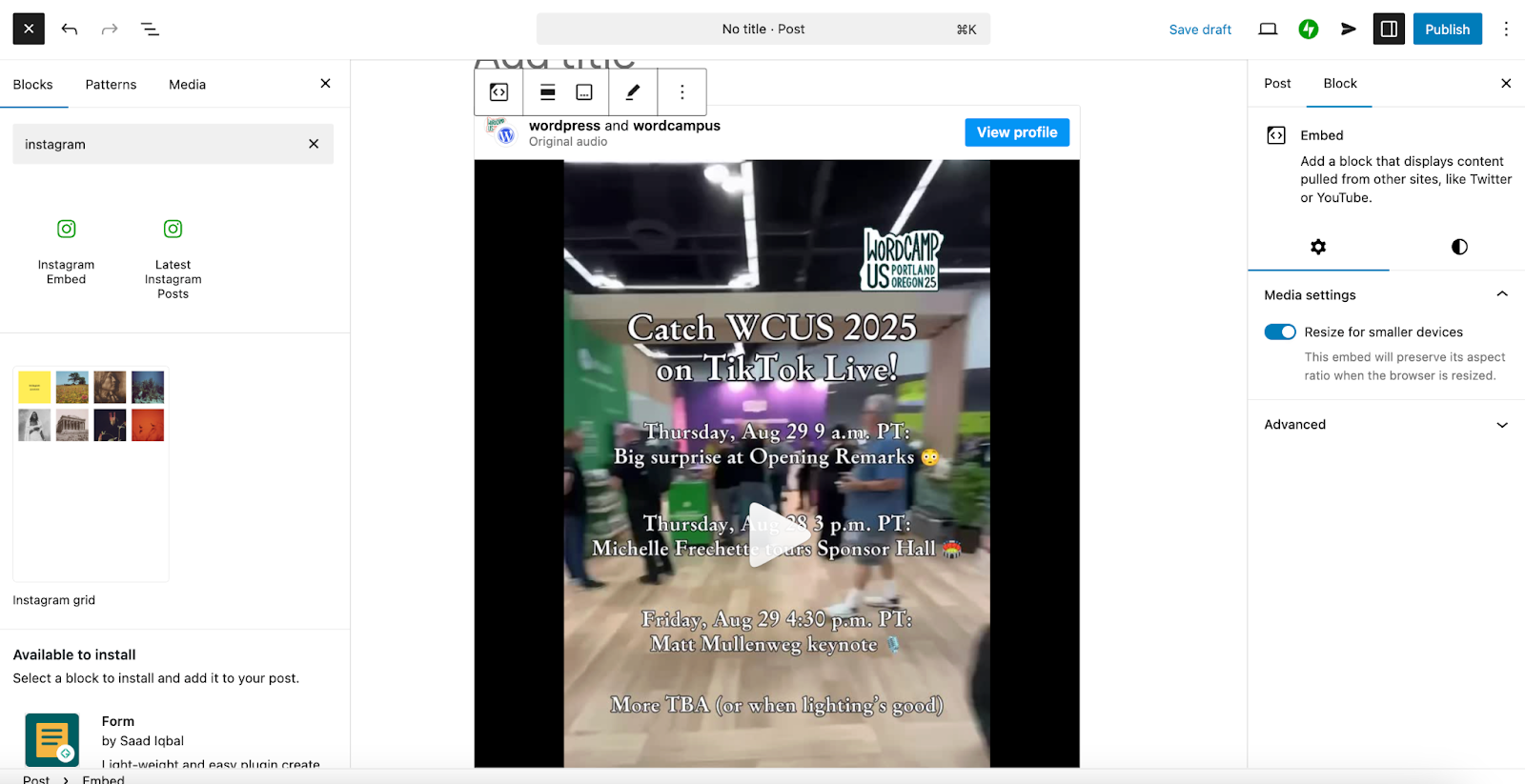Image resolution: width=1525 pixels, height=784 pixels.
Task: Collapse the Media settings panel
Action: 1386,295
